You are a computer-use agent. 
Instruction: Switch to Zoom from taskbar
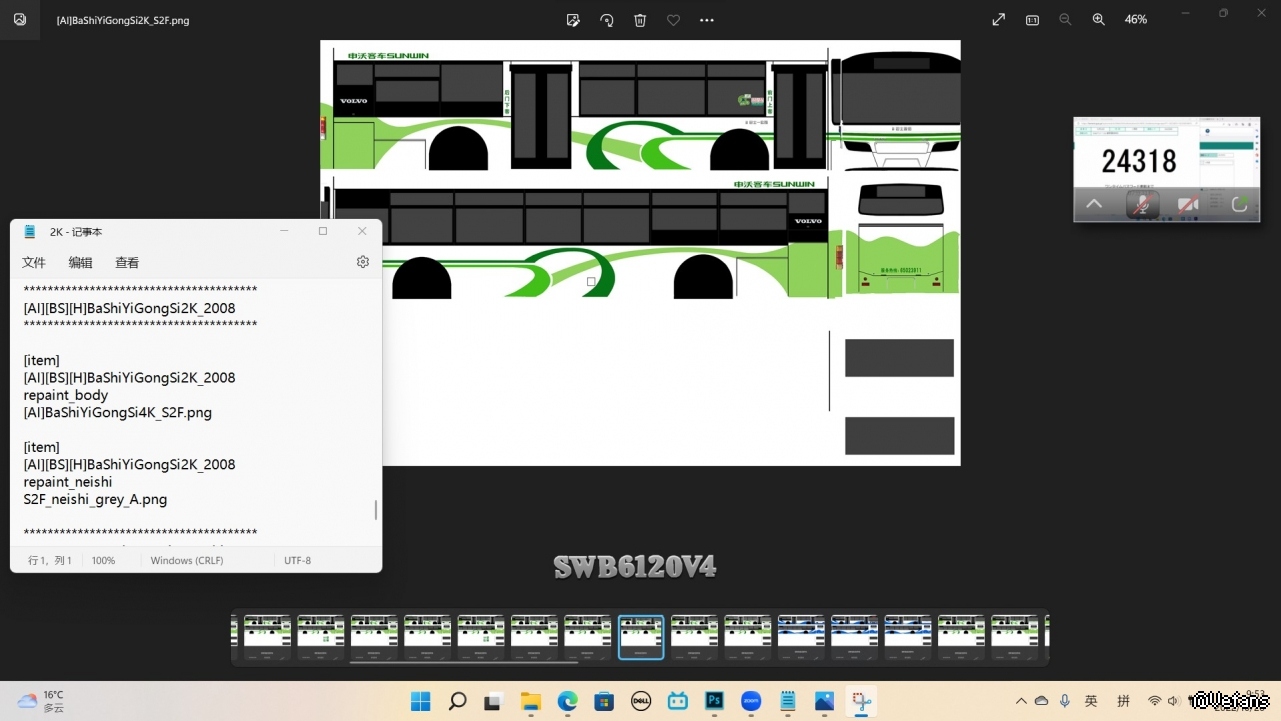point(751,701)
